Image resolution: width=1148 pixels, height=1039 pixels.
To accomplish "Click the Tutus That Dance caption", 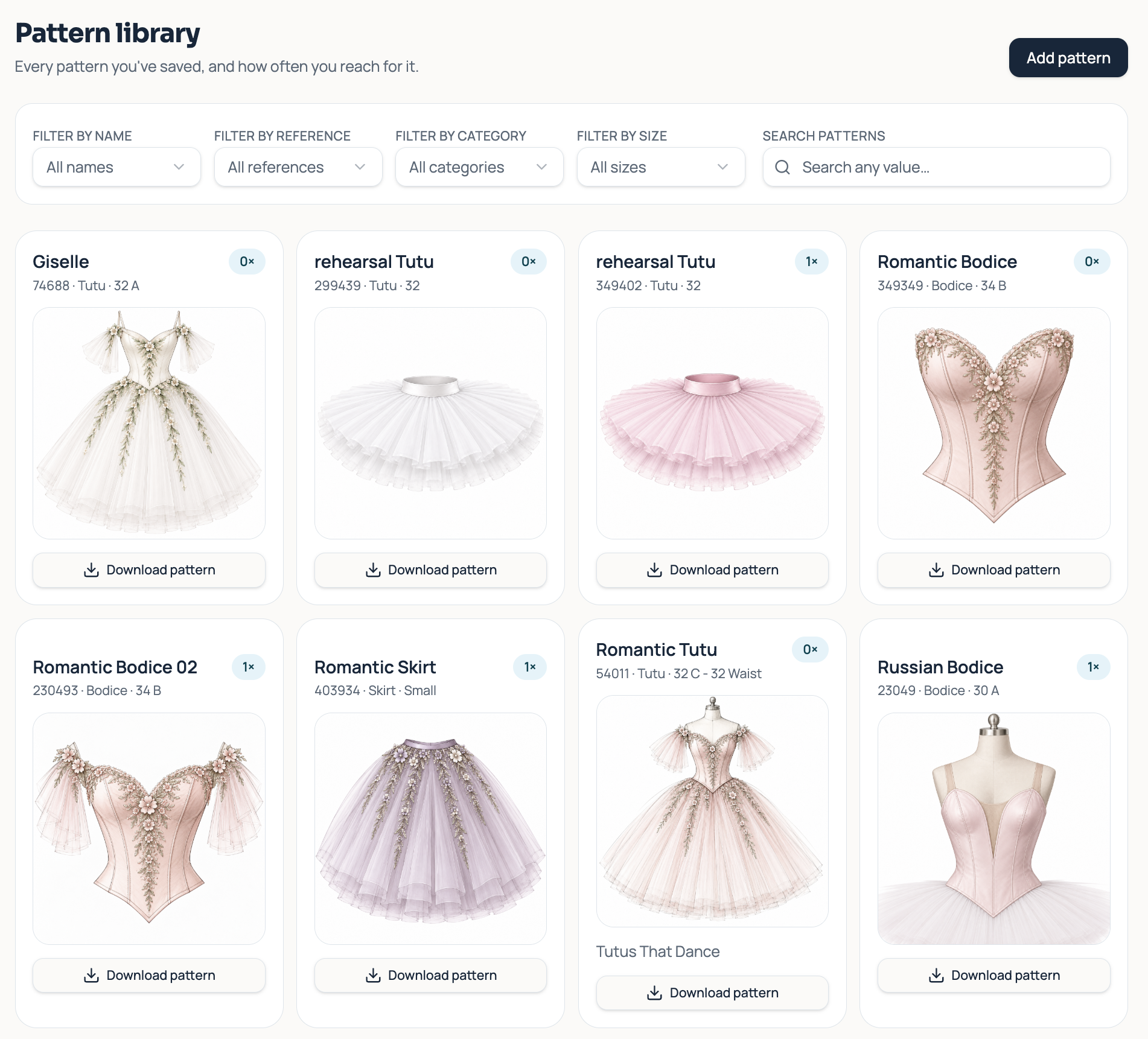I will coord(658,952).
